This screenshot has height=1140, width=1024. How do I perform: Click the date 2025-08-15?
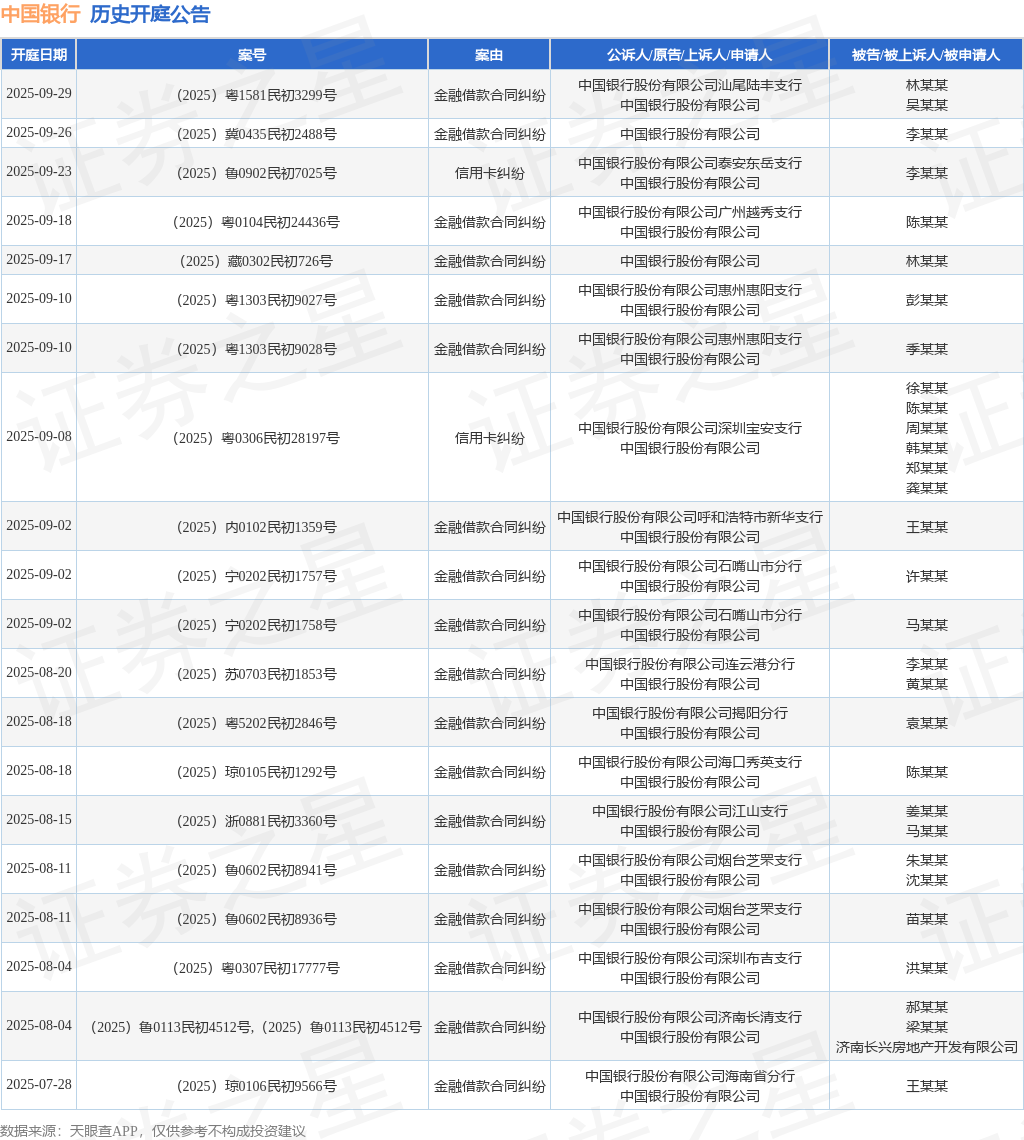point(39,819)
